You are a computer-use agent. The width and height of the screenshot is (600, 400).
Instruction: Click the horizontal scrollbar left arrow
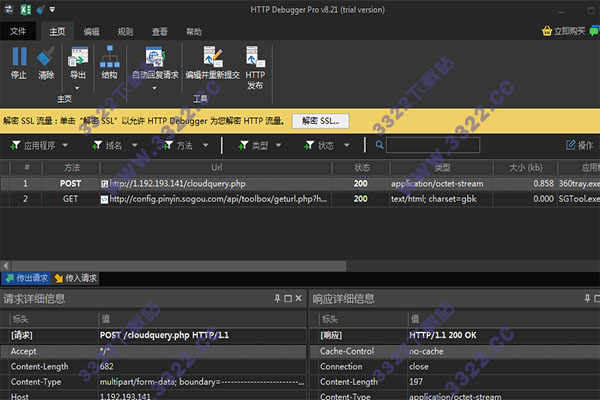pyautogui.click(x=6, y=266)
